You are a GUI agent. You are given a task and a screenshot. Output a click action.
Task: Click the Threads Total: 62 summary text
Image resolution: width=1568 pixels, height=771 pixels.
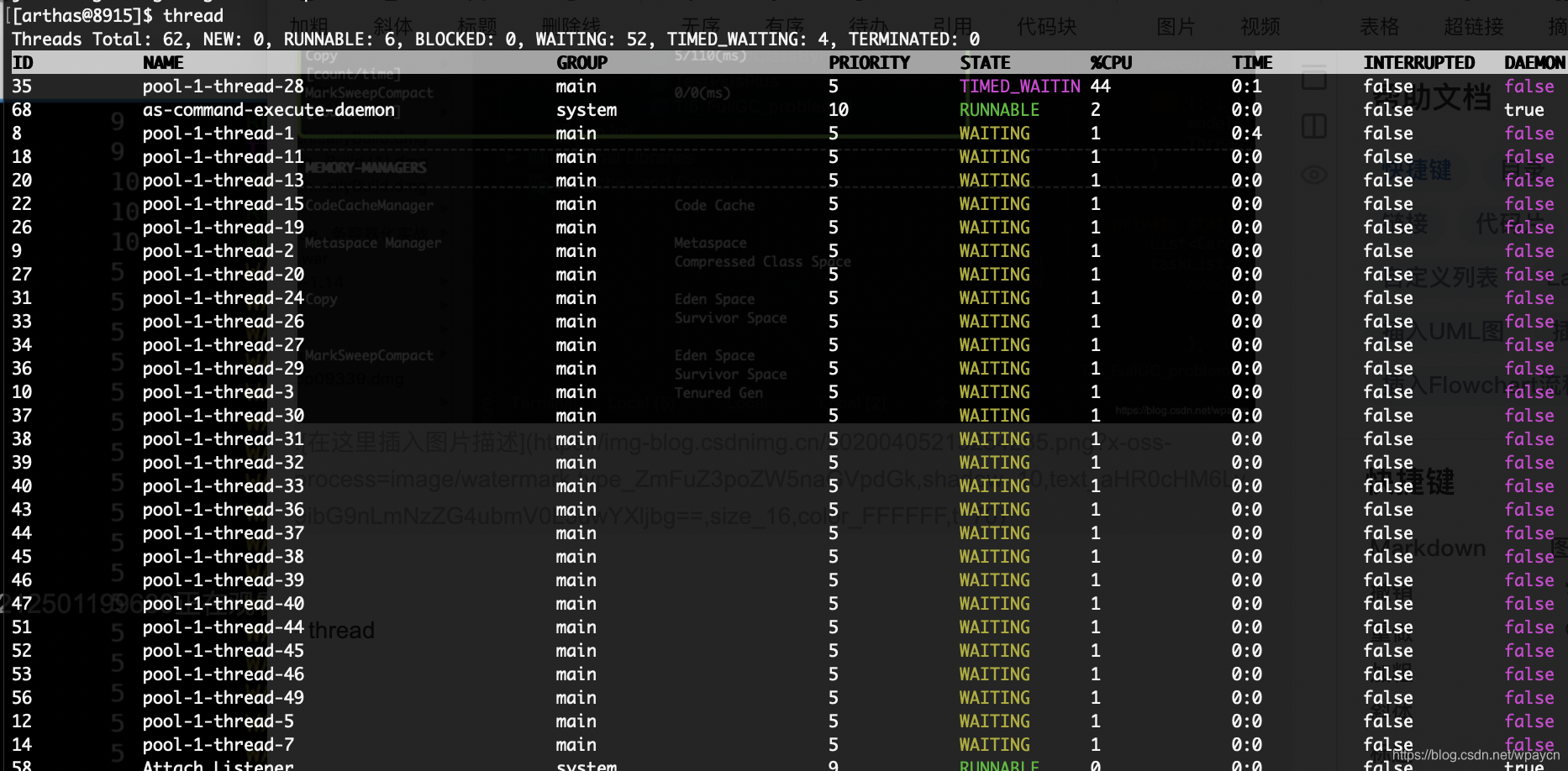[x=97, y=39]
